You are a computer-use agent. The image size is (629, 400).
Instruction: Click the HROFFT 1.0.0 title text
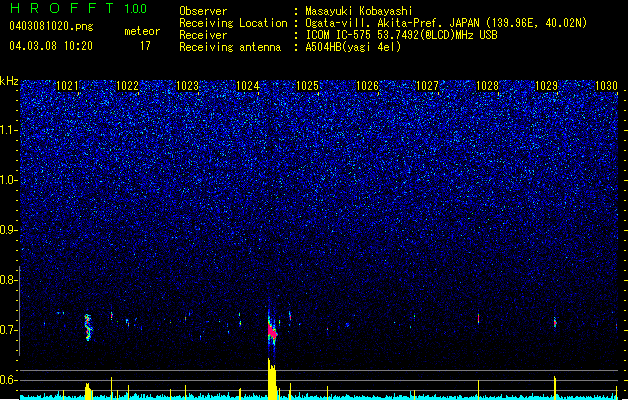coord(79,8)
